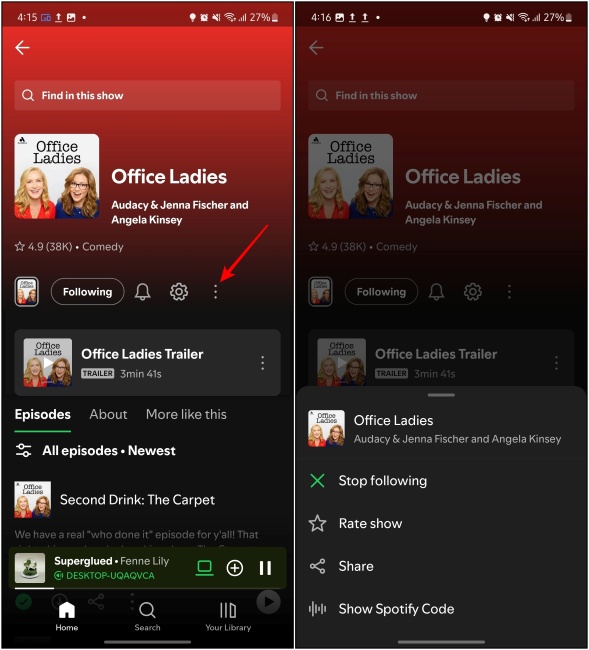Tap the star icon next to Rate show
The width and height of the screenshot is (589, 650).
point(318,524)
